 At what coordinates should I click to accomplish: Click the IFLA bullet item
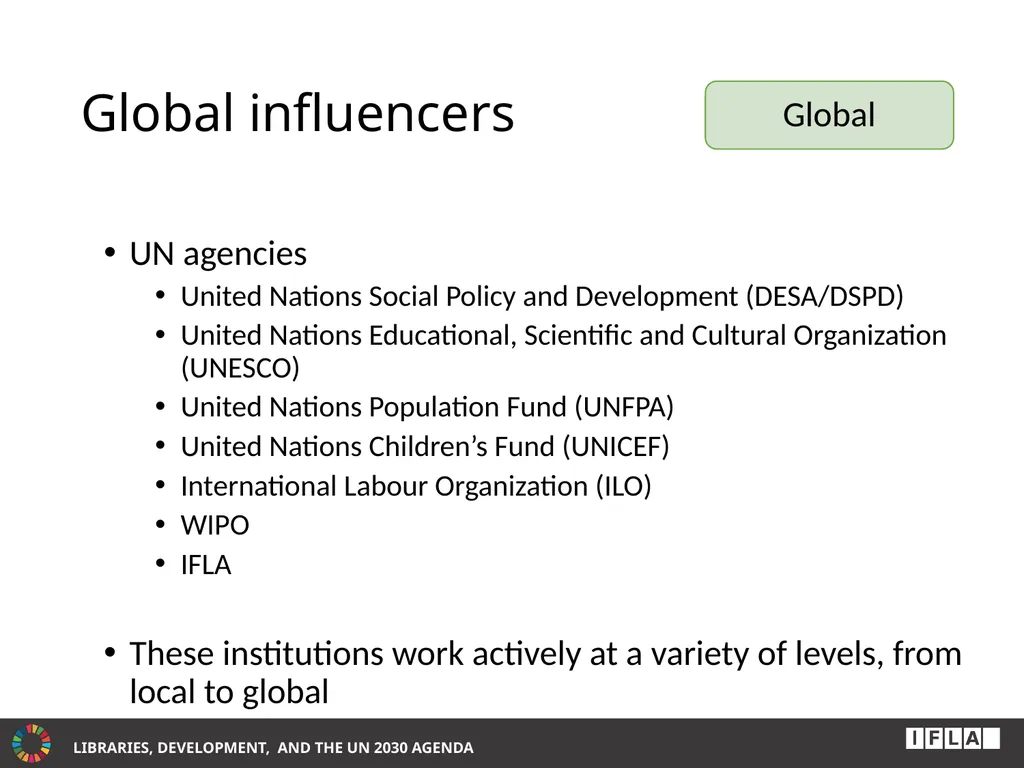coord(206,565)
